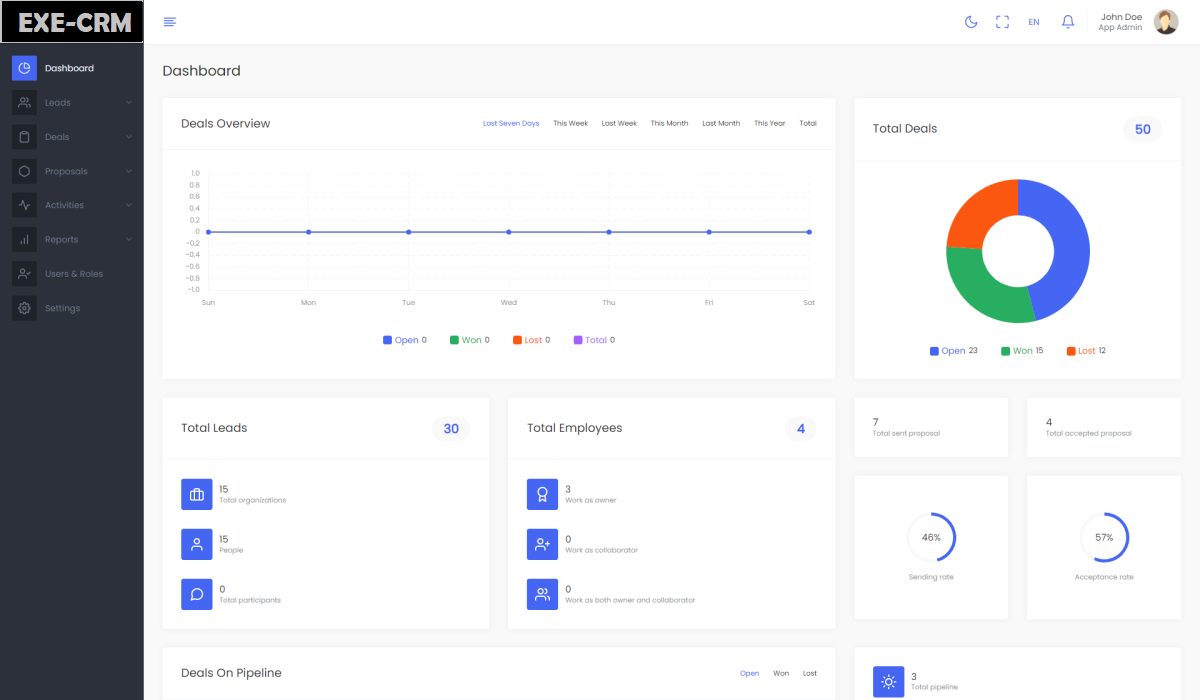The height and width of the screenshot is (700, 1200).
Task: Select the This Month filter tab
Action: [669, 124]
